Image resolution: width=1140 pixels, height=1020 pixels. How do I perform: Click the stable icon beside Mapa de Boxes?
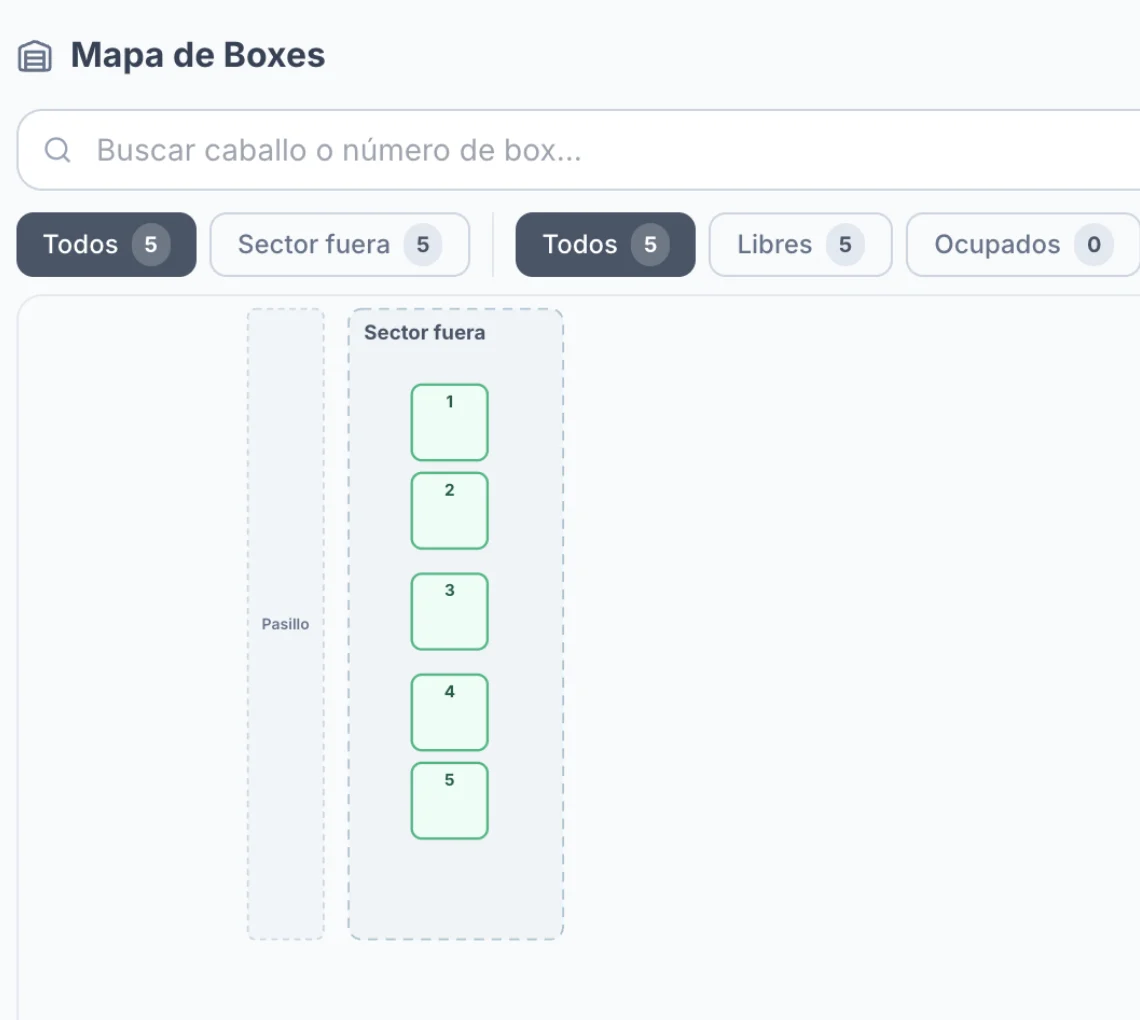[34, 57]
